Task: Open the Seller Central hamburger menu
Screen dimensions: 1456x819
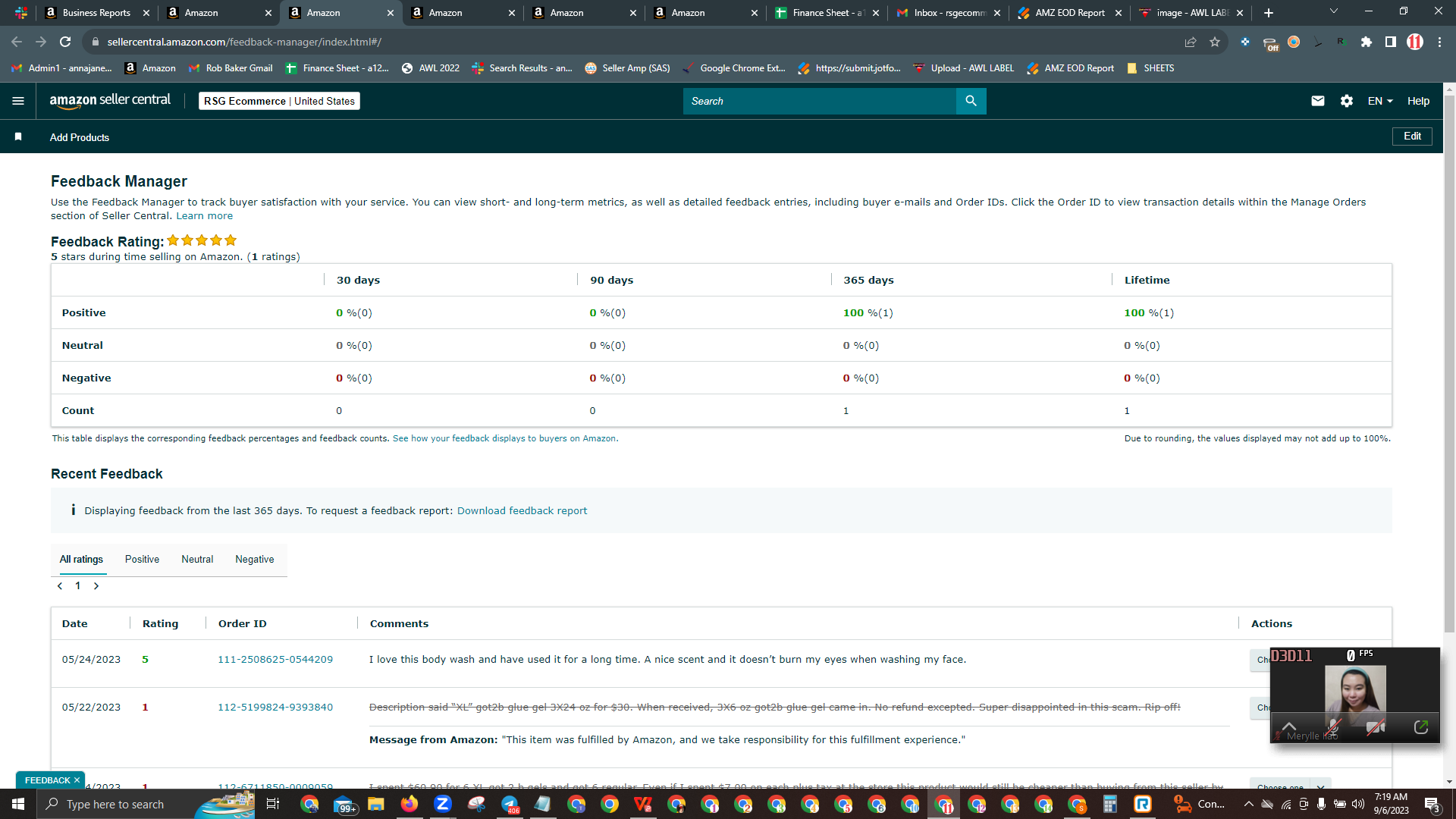Action: [x=18, y=101]
